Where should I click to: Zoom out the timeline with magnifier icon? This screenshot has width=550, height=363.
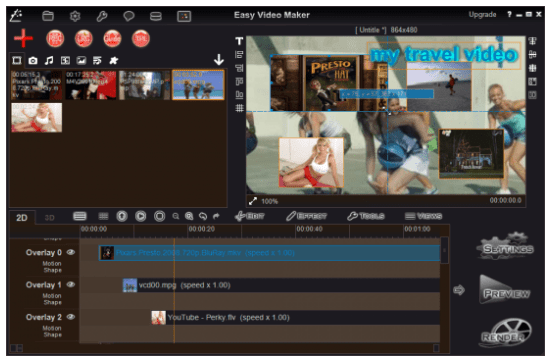coord(176,216)
